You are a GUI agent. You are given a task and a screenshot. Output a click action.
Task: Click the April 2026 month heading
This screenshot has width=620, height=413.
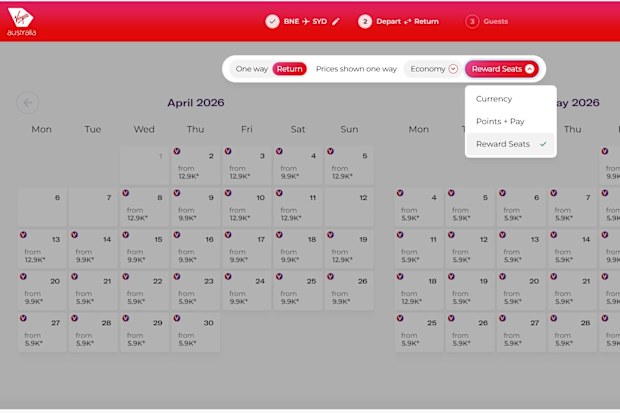pos(196,103)
